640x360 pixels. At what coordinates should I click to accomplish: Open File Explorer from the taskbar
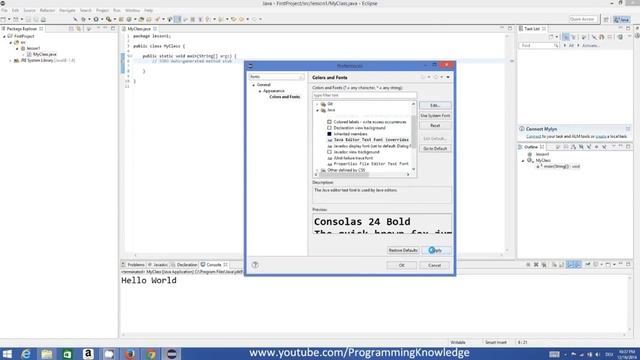click(x=47, y=353)
